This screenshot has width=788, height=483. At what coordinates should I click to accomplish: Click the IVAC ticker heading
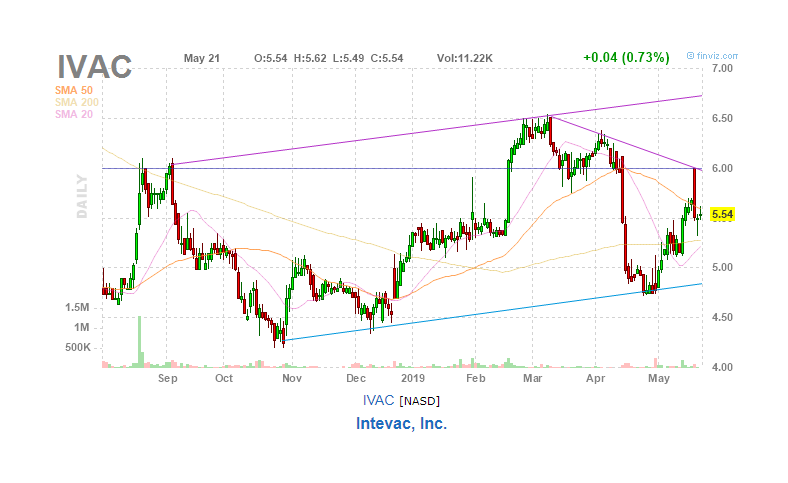tap(94, 66)
